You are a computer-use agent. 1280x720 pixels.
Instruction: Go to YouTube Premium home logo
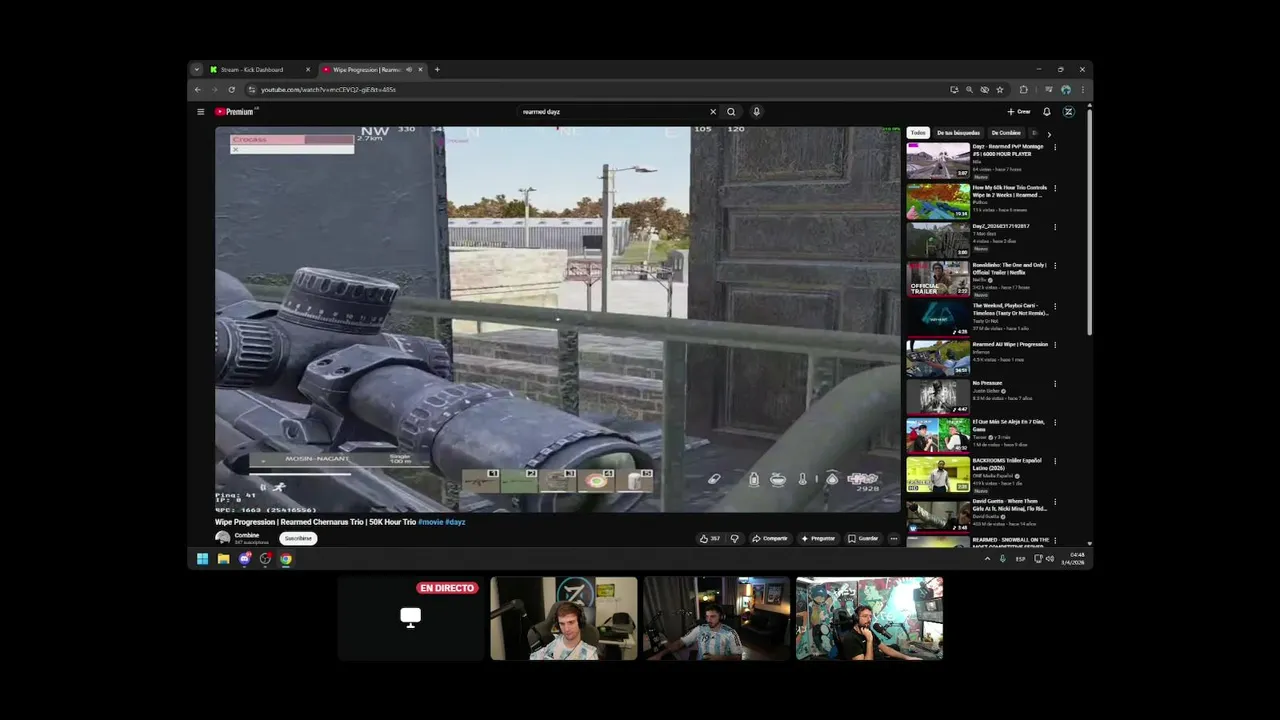235,112
